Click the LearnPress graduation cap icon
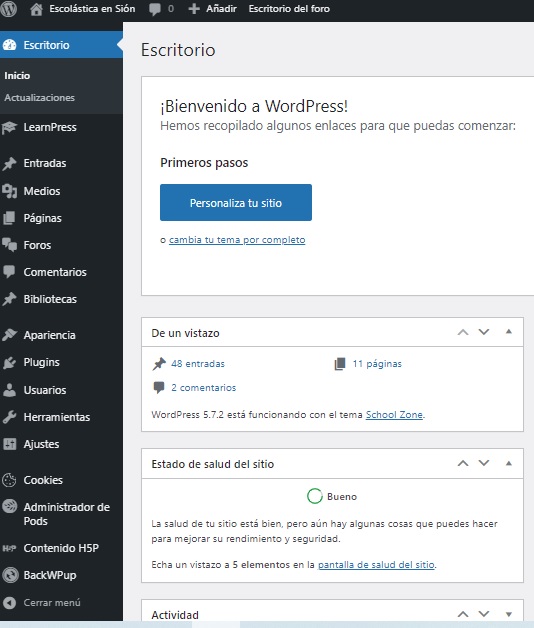 (x=9, y=128)
